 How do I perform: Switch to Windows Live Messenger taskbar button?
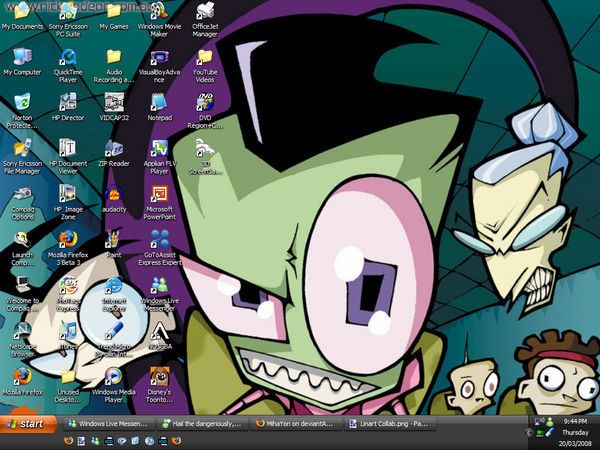point(108,424)
